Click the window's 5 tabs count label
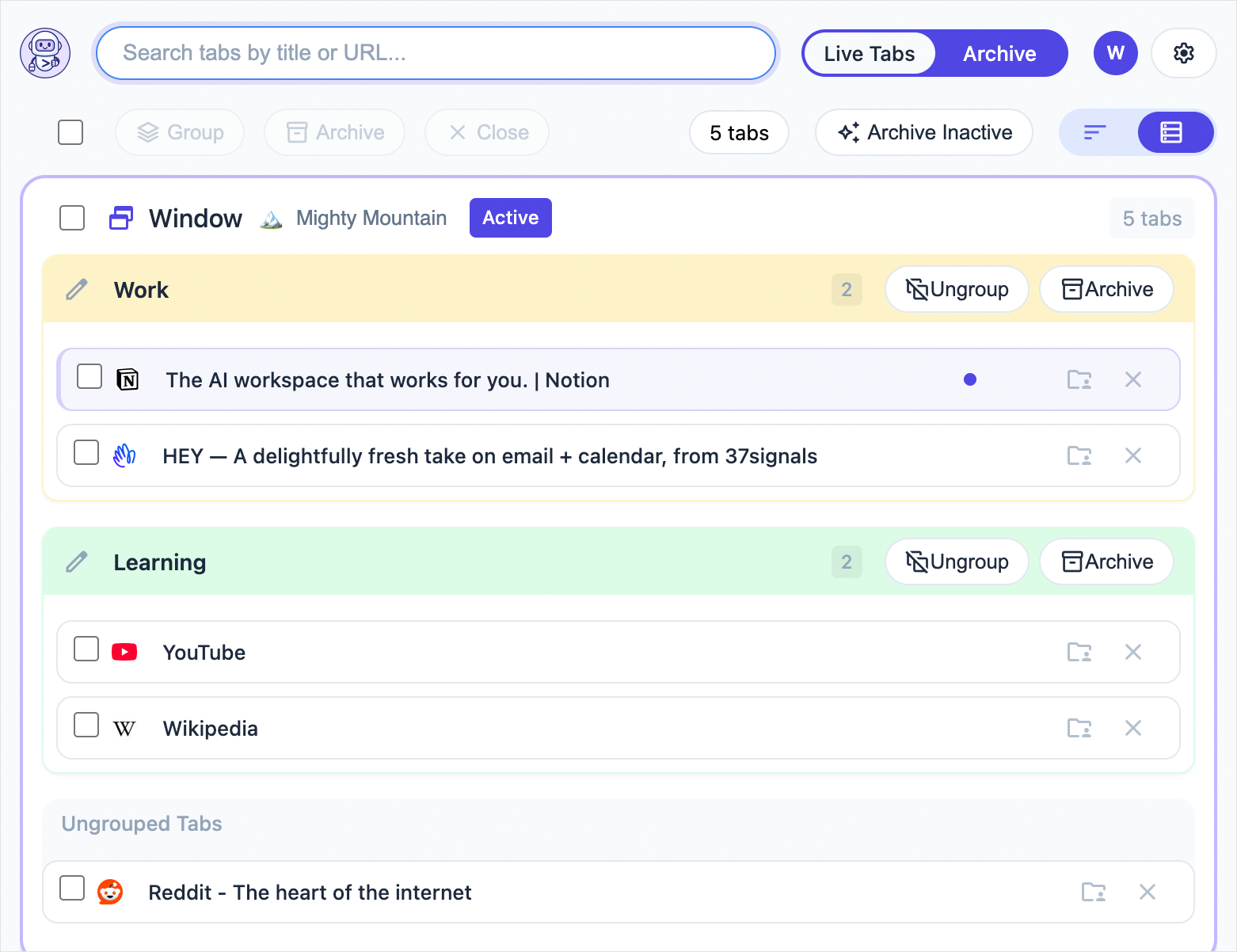 [x=1152, y=219]
